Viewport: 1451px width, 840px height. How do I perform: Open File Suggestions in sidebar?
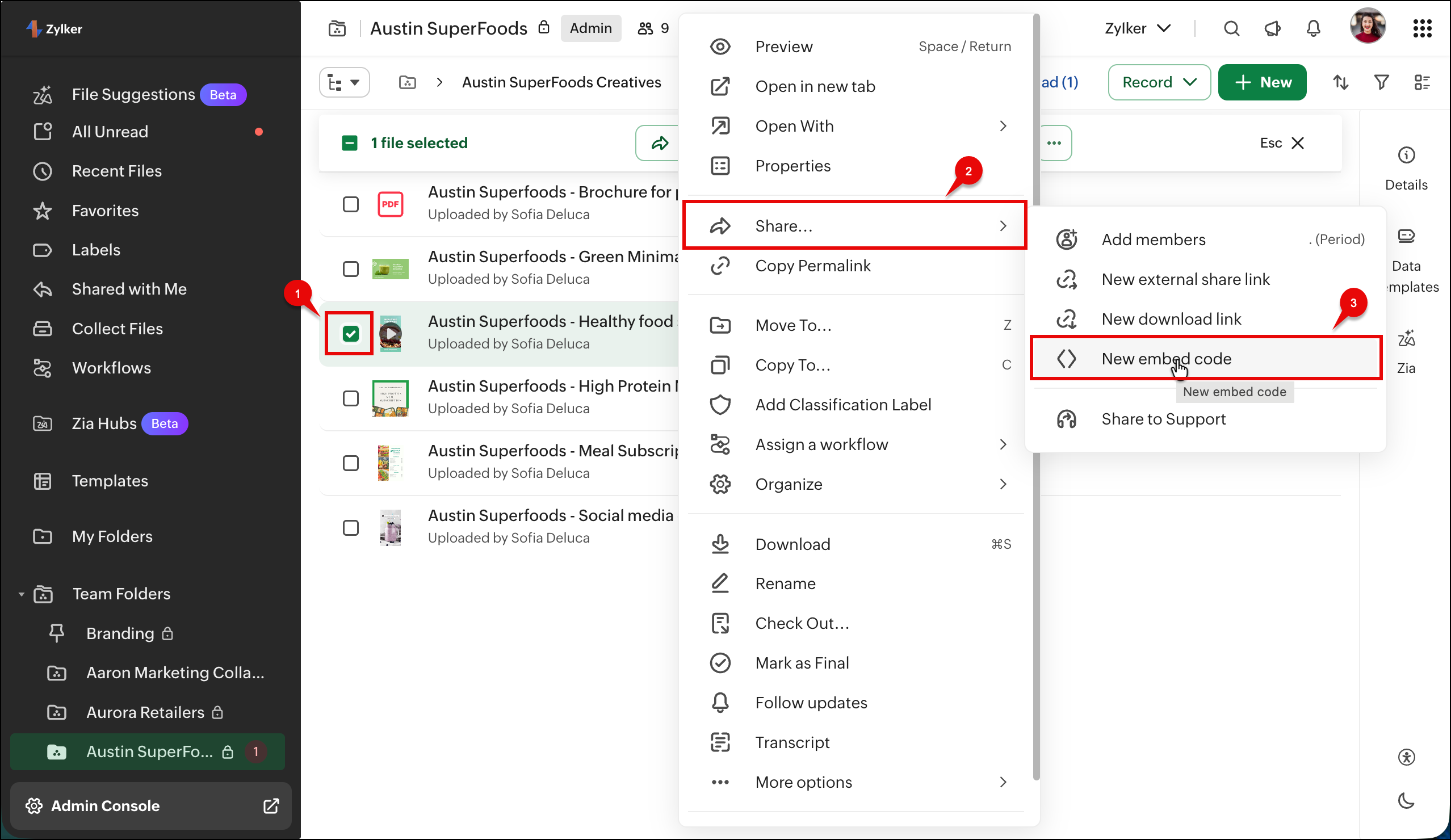(x=133, y=94)
